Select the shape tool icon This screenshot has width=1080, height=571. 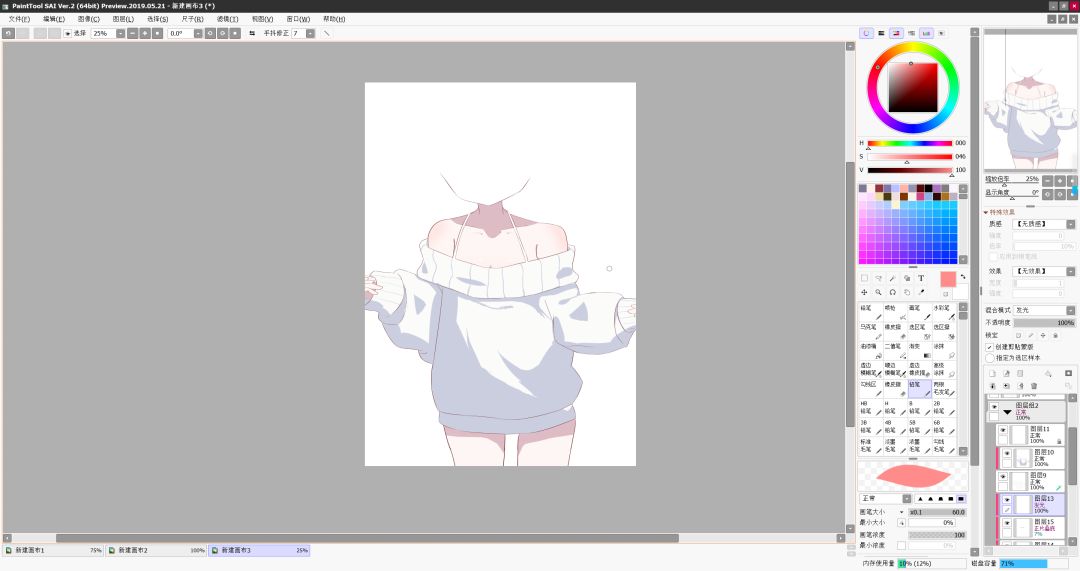[907, 278]
